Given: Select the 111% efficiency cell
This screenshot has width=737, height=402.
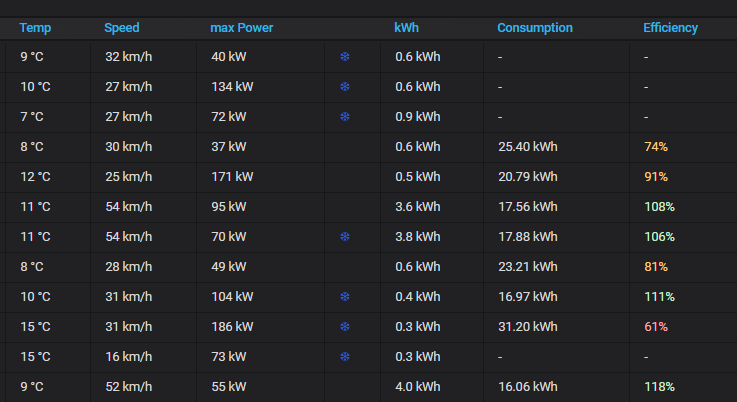Looking at the screenshot, I should (659, 297).
